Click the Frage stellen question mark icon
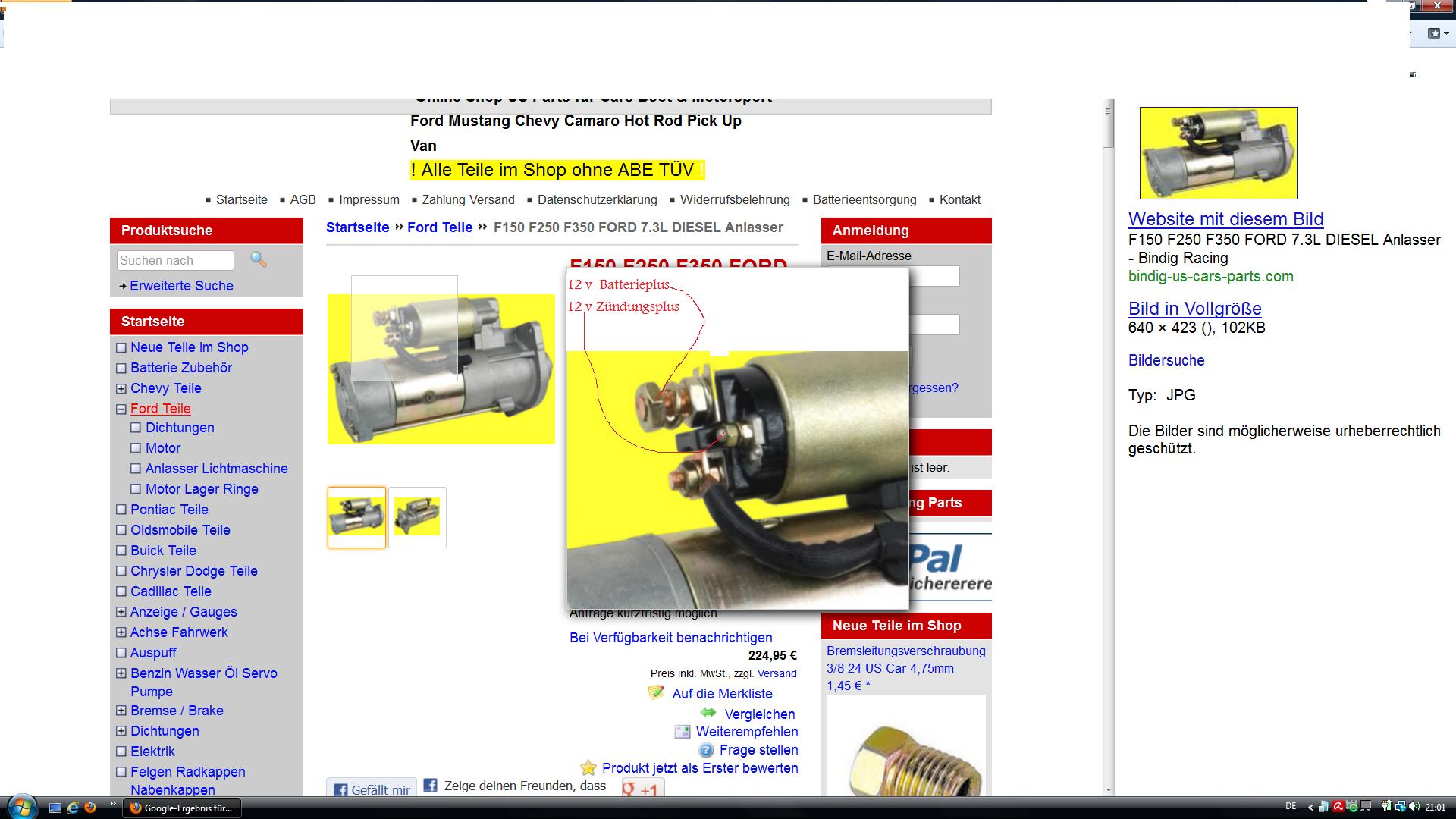This screenshot has width=1456, height=819. (706, 750)
